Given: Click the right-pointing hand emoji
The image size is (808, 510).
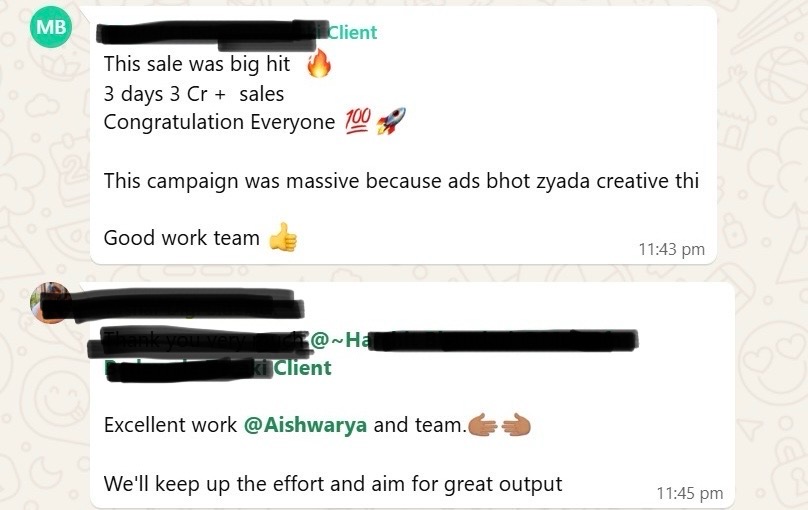Looking at the screenshot, I should pos(482,426).
